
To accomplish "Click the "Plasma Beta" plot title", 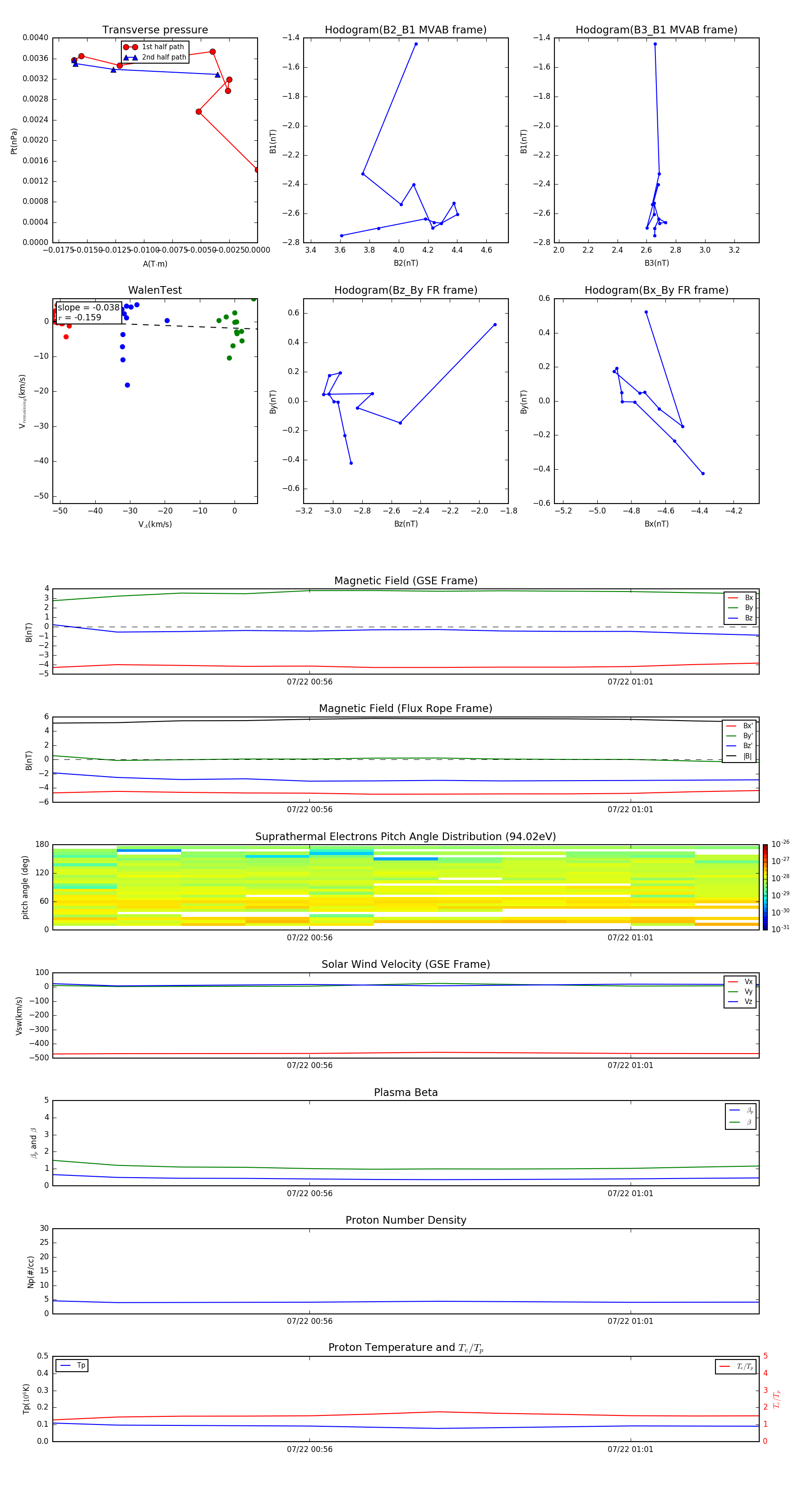I will pos(406,1092).
